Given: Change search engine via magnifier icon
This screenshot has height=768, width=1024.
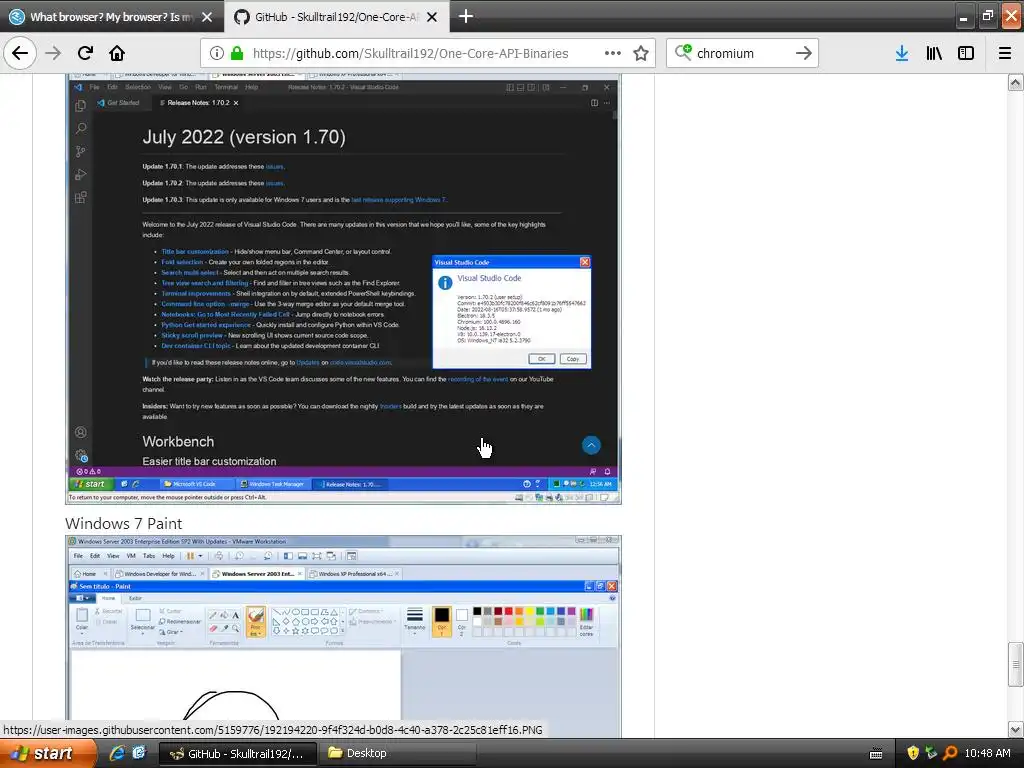Looking at the screenshot, I should coord(683,52).
